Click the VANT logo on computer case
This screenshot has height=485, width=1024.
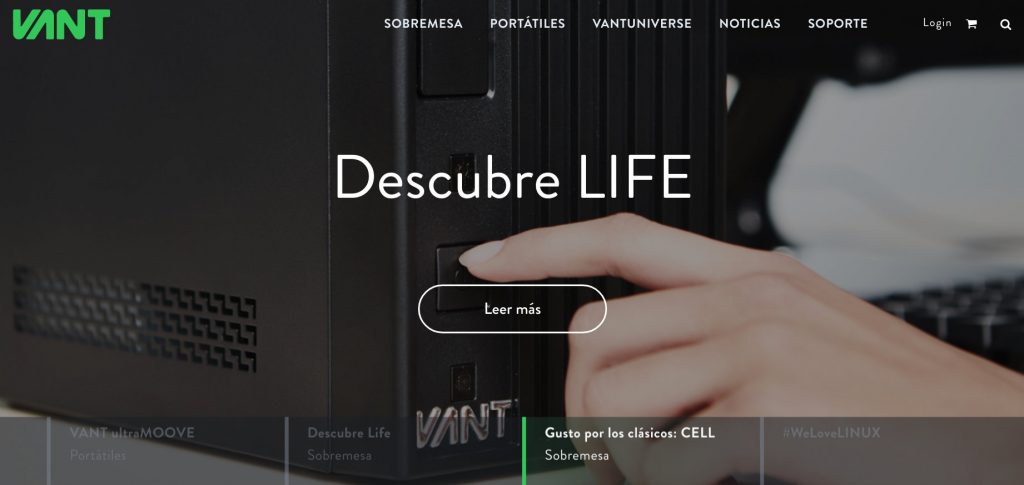click(x=466, y=424)
